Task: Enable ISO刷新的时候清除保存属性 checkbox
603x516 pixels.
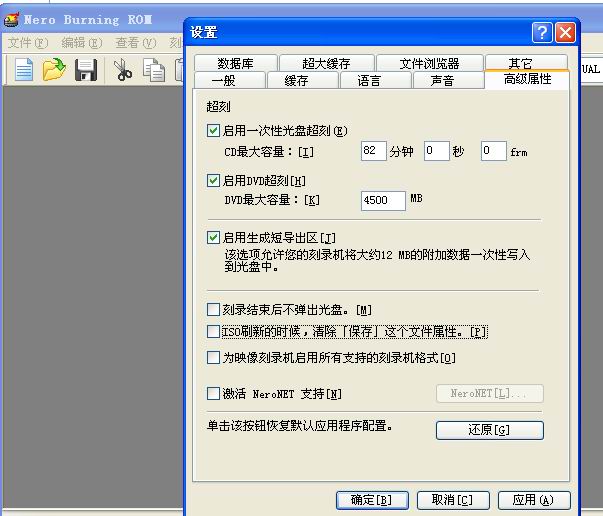Action: click(213, 331)
